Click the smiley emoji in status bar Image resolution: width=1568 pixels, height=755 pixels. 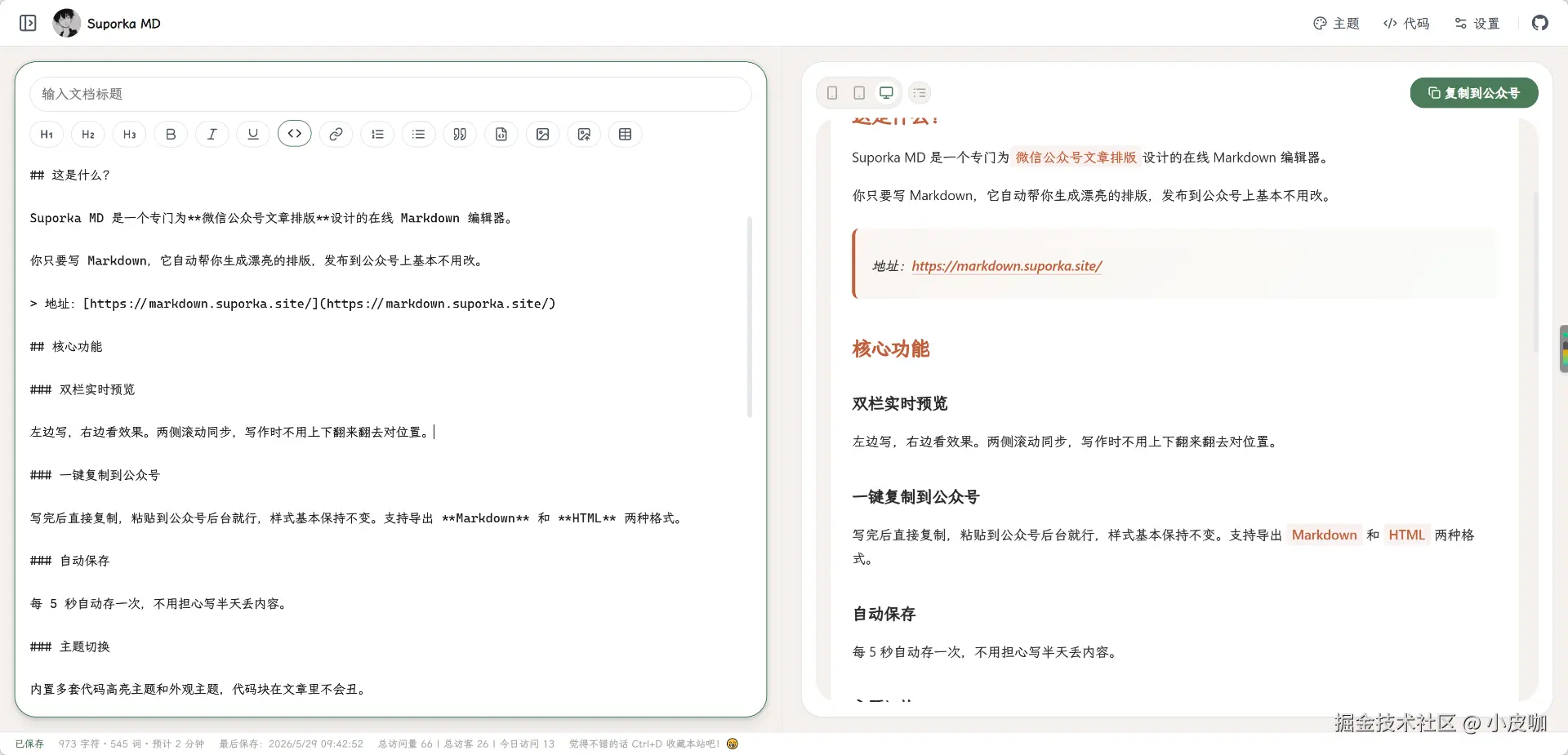coord(733,744)
